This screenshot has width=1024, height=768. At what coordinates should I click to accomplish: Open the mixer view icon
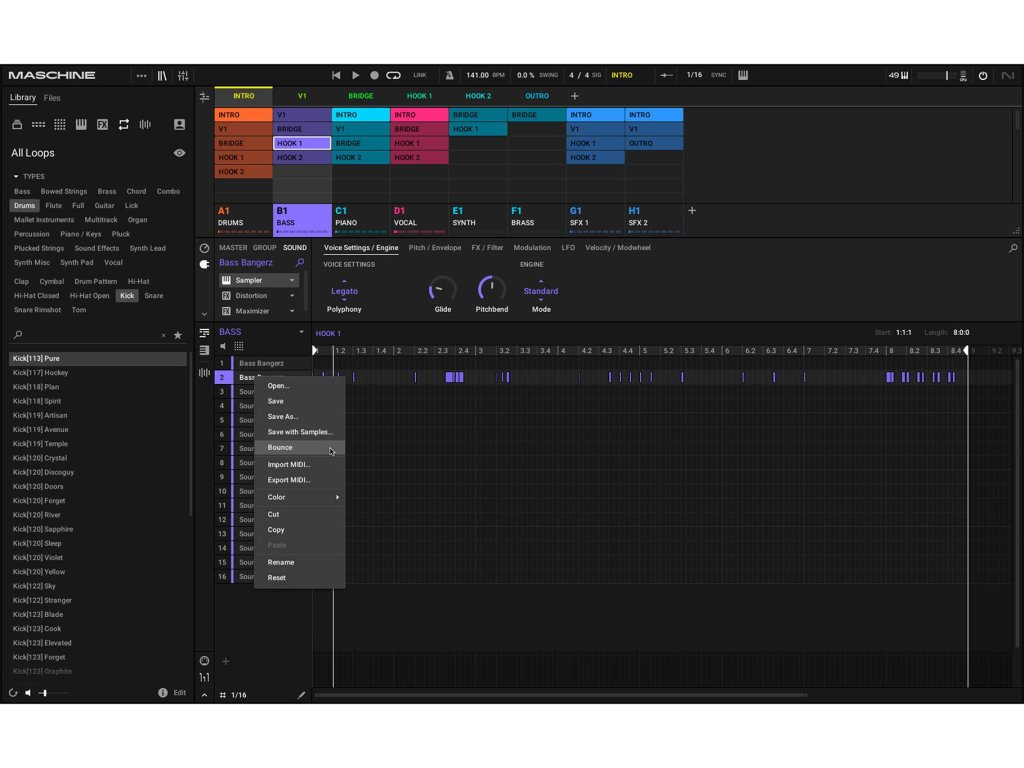coord(183,75)
